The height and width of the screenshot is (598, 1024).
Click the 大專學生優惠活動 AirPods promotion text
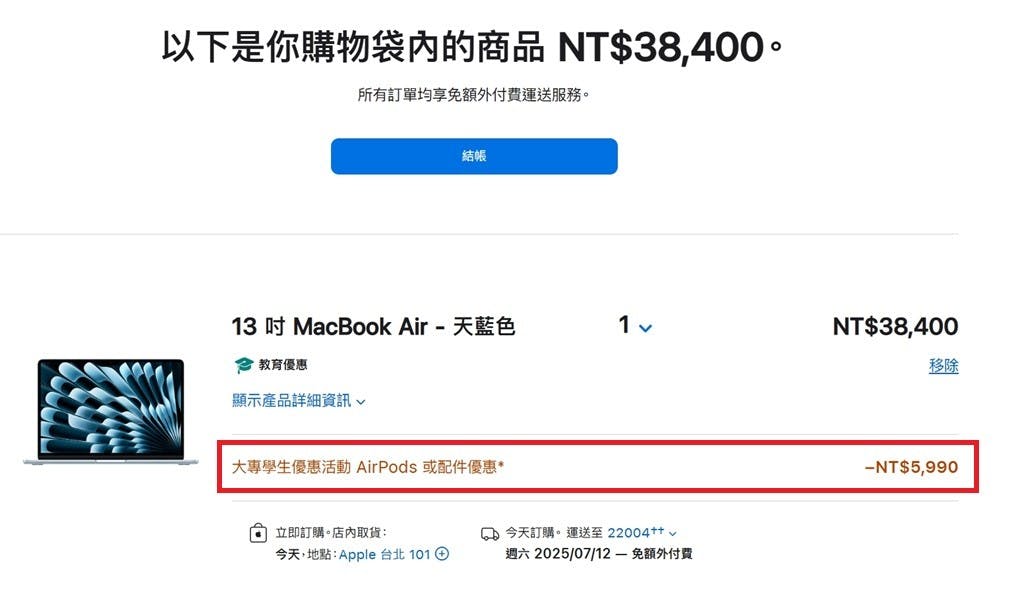[368, 467]
